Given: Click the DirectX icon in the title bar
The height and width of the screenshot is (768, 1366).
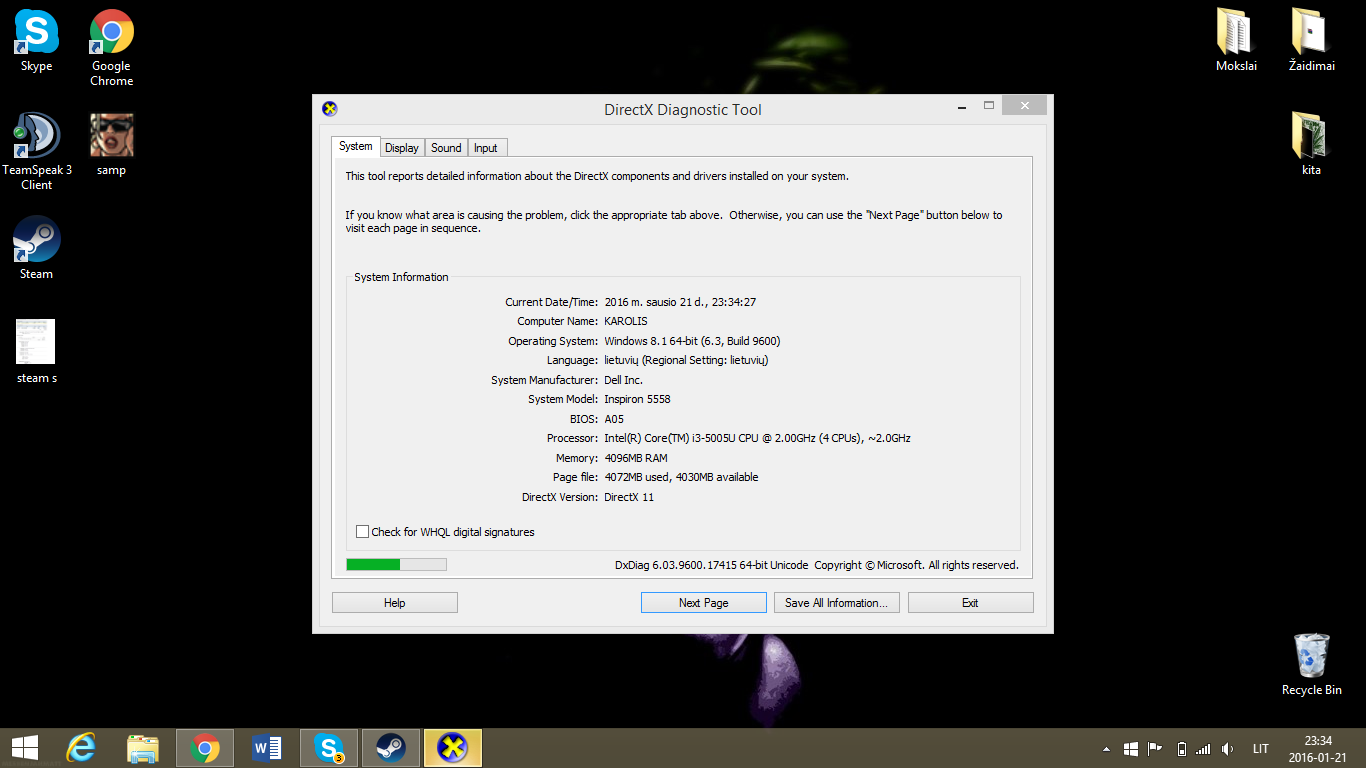Looking at the screenshot, I should coord(330,109).
